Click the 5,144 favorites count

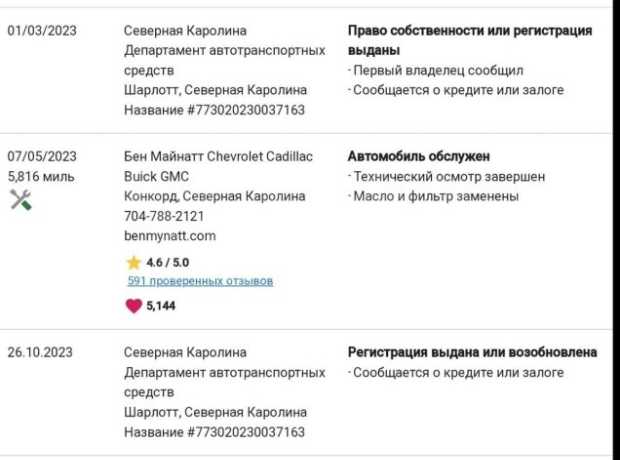pos(161,306)
